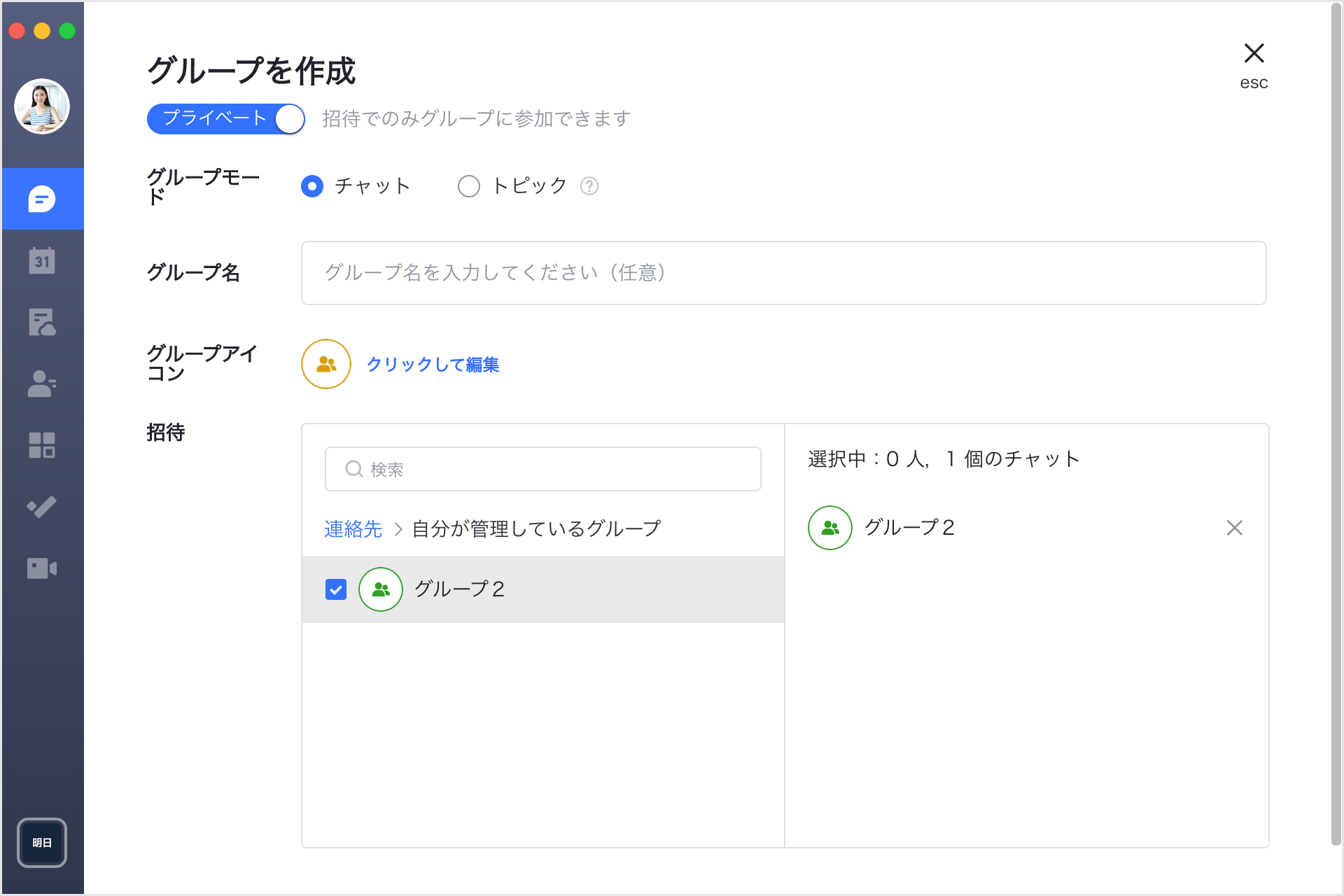The width and height of the screenshot is (1344, 896).
Task: Navigate back via the 連絡先 breadcrumb
Action: point(352,528)
